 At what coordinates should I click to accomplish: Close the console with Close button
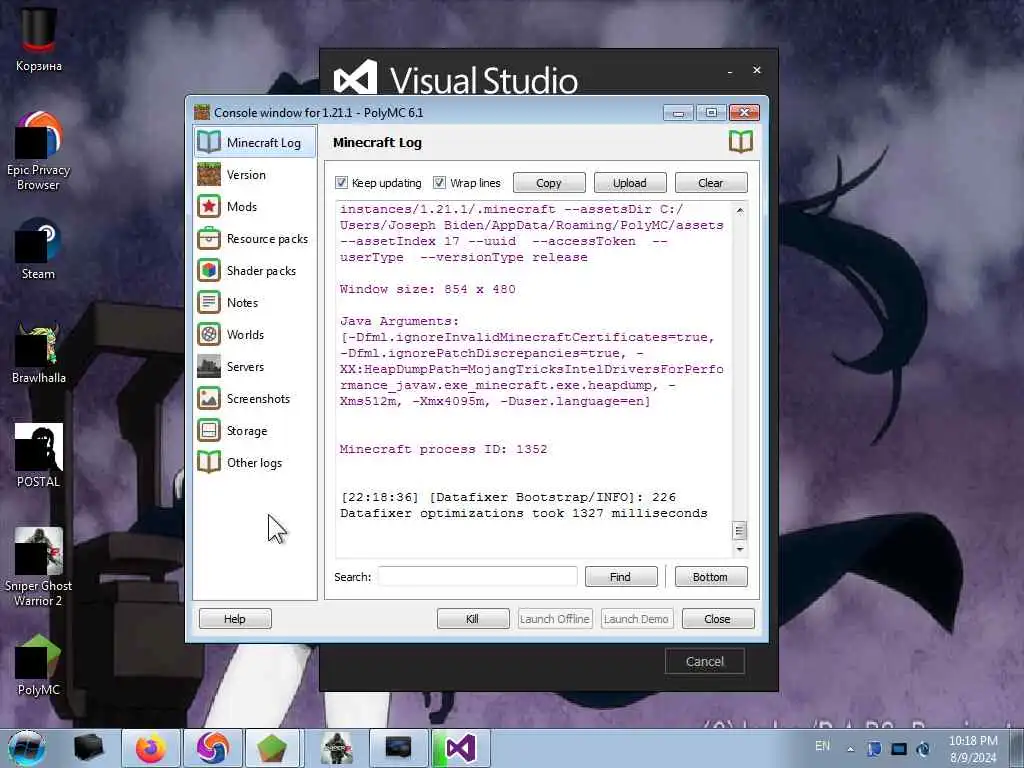click(x=718, y=618)
